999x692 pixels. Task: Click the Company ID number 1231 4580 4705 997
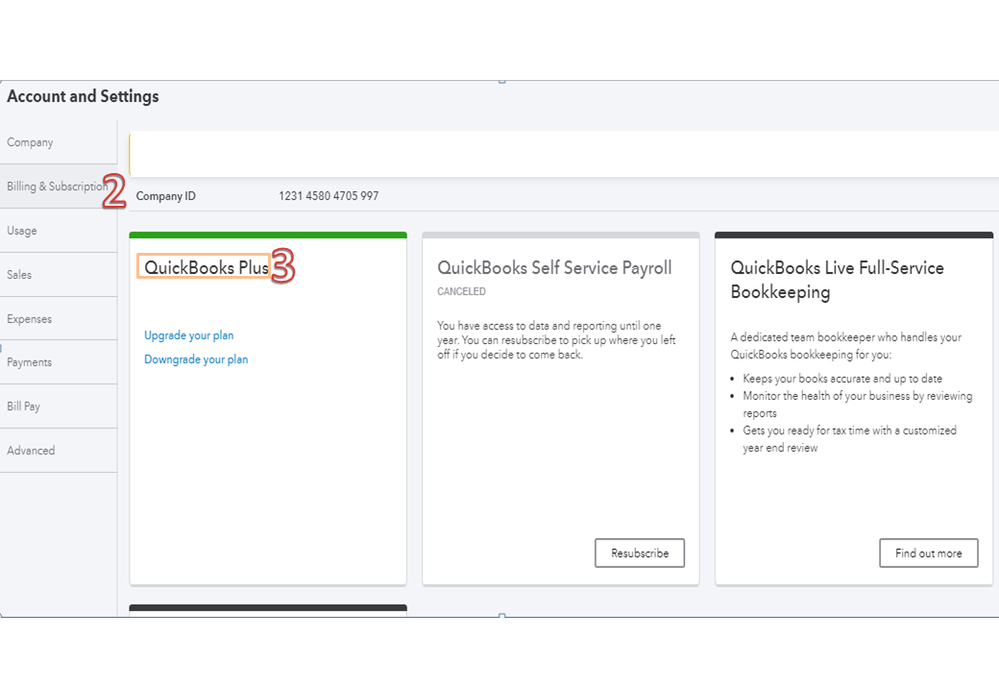328,197
